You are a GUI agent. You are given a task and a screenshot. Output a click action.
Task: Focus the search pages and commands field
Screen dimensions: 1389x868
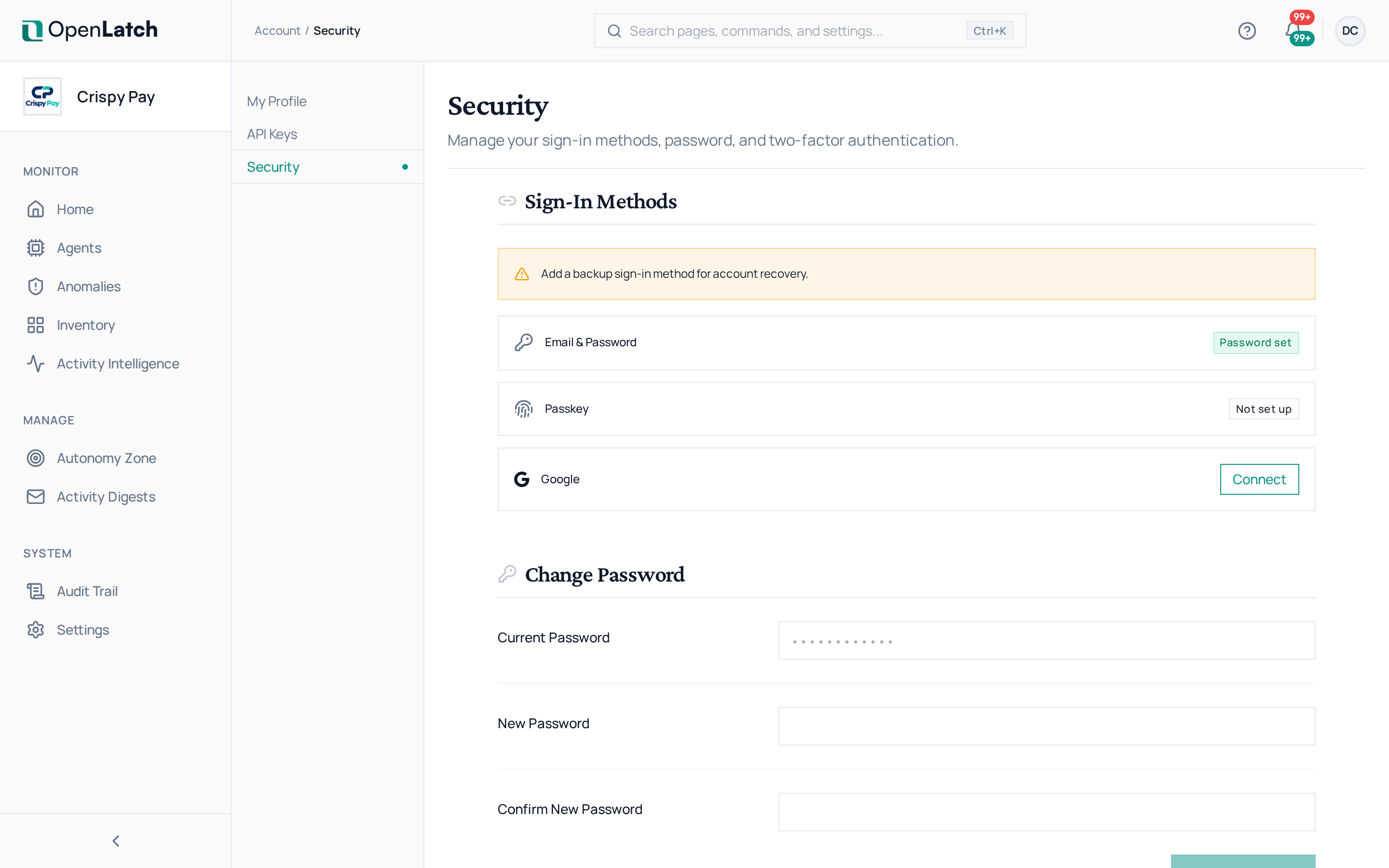[x=809, y=31]
